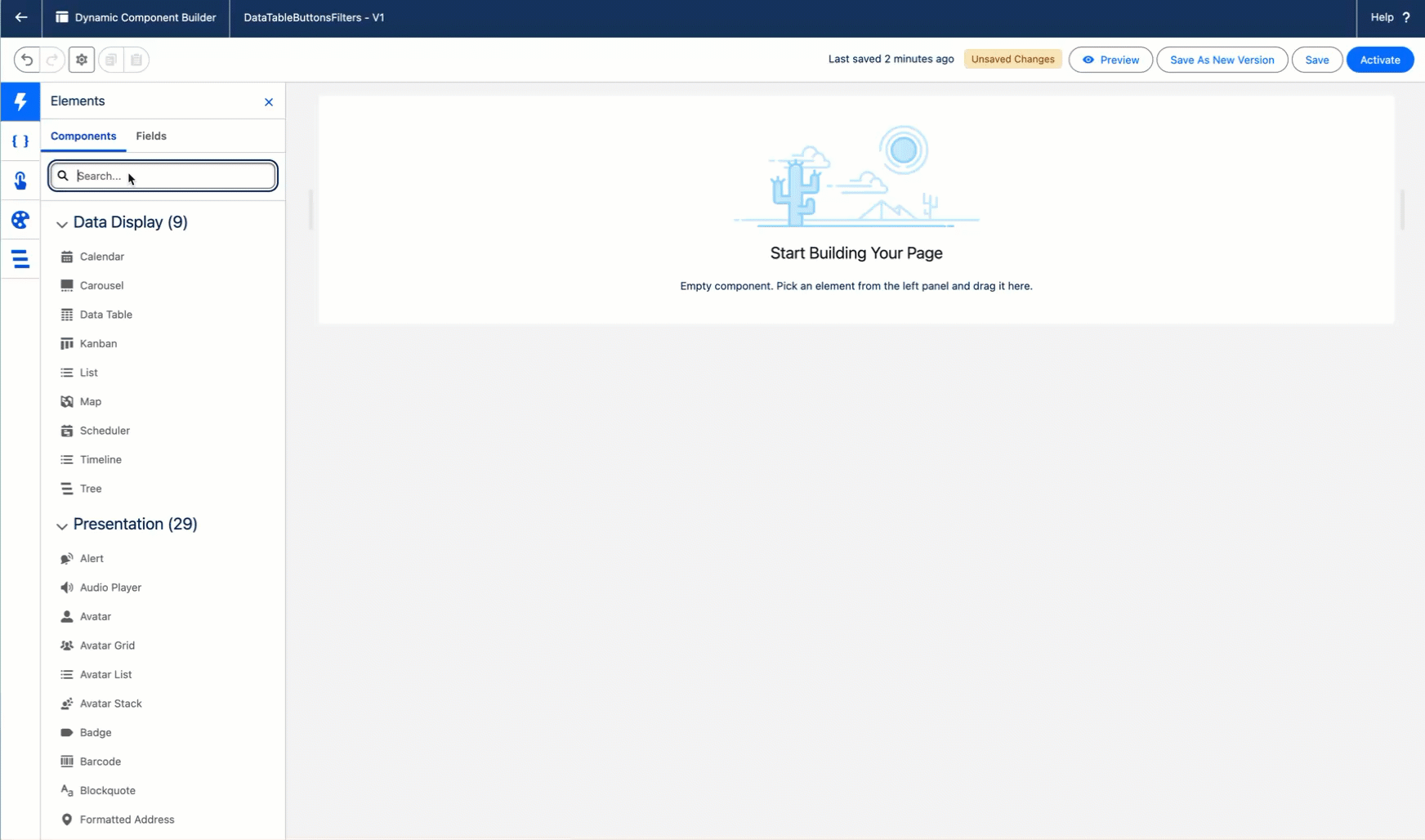This screenshot has width=1425, height=840.
Task: Click the undo arrow icon
Action: click(27, 60)
